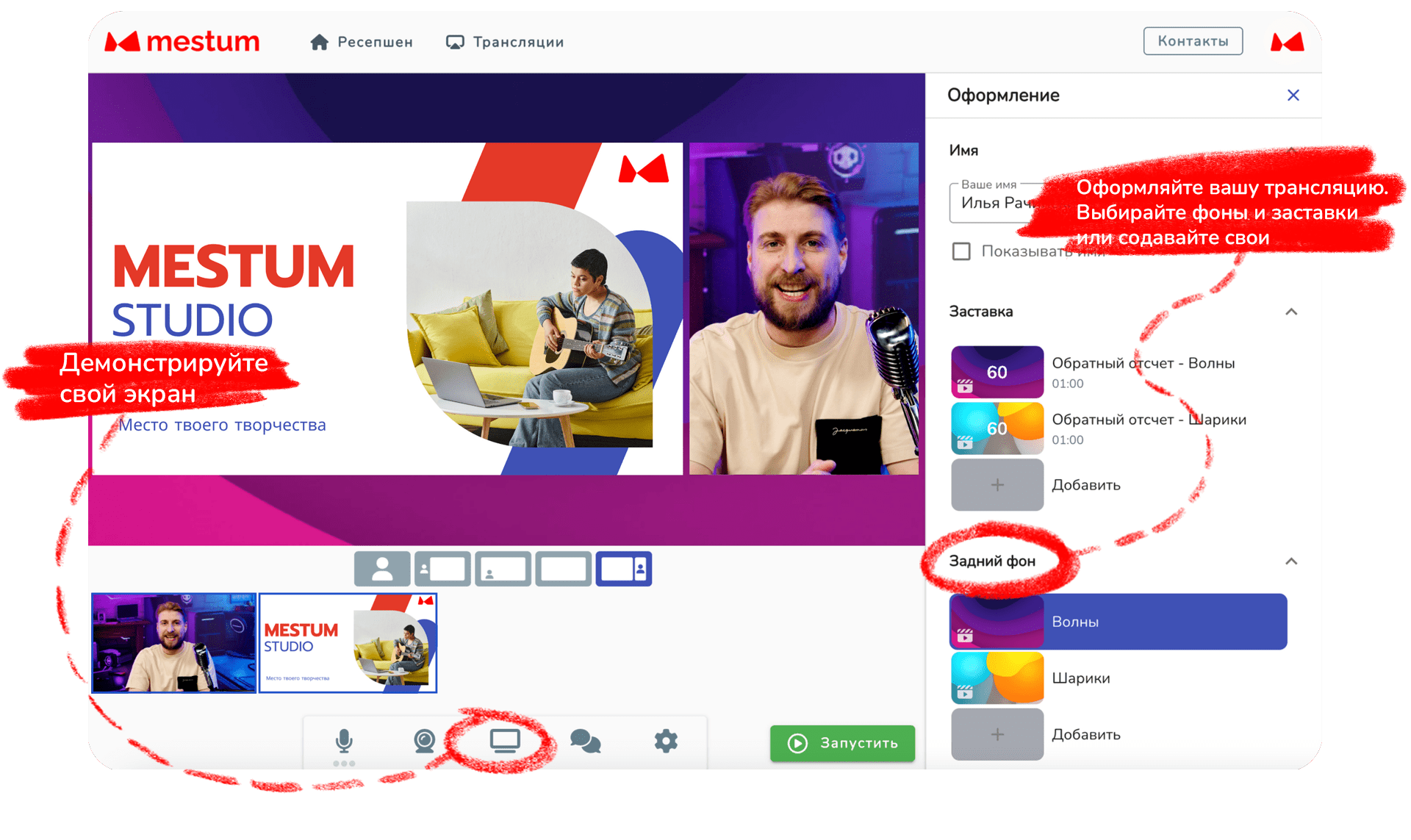Click the broadcast screen icon beside Трансляции
The width and height of the screenshot is (1411, 840).
(x=455, y=43)
